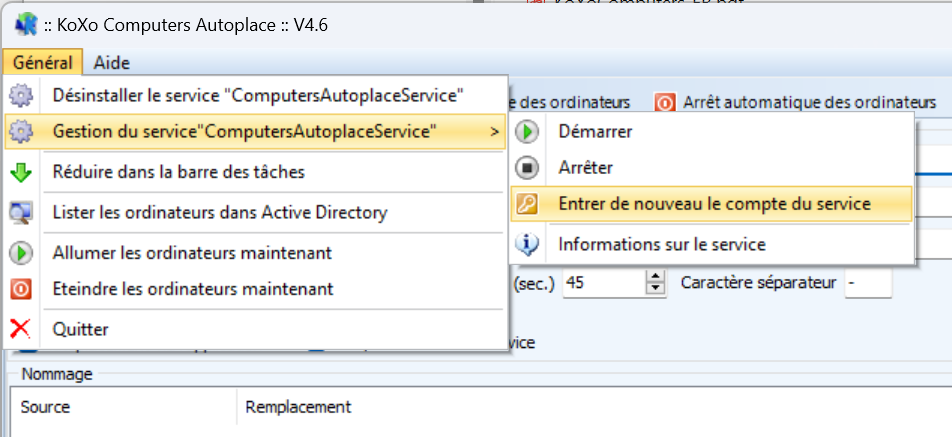Select Allumer les ordinateurs maintenant
Image resolution: width=952 pixels, height=437 pixels.
255,252
